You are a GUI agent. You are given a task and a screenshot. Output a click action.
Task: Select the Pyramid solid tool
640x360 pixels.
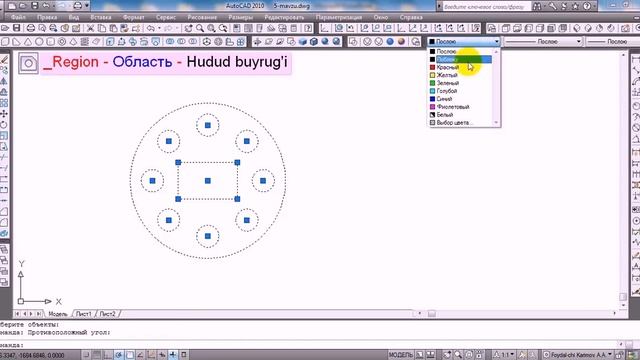coord(73,42)
